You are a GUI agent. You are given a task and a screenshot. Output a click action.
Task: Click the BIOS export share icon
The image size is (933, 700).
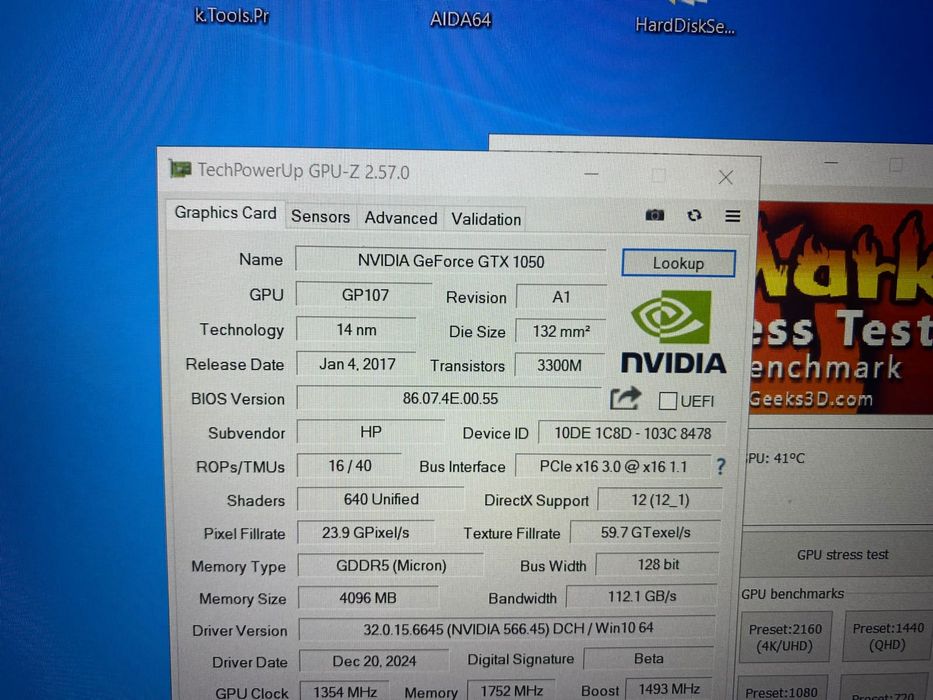point(625,399)
